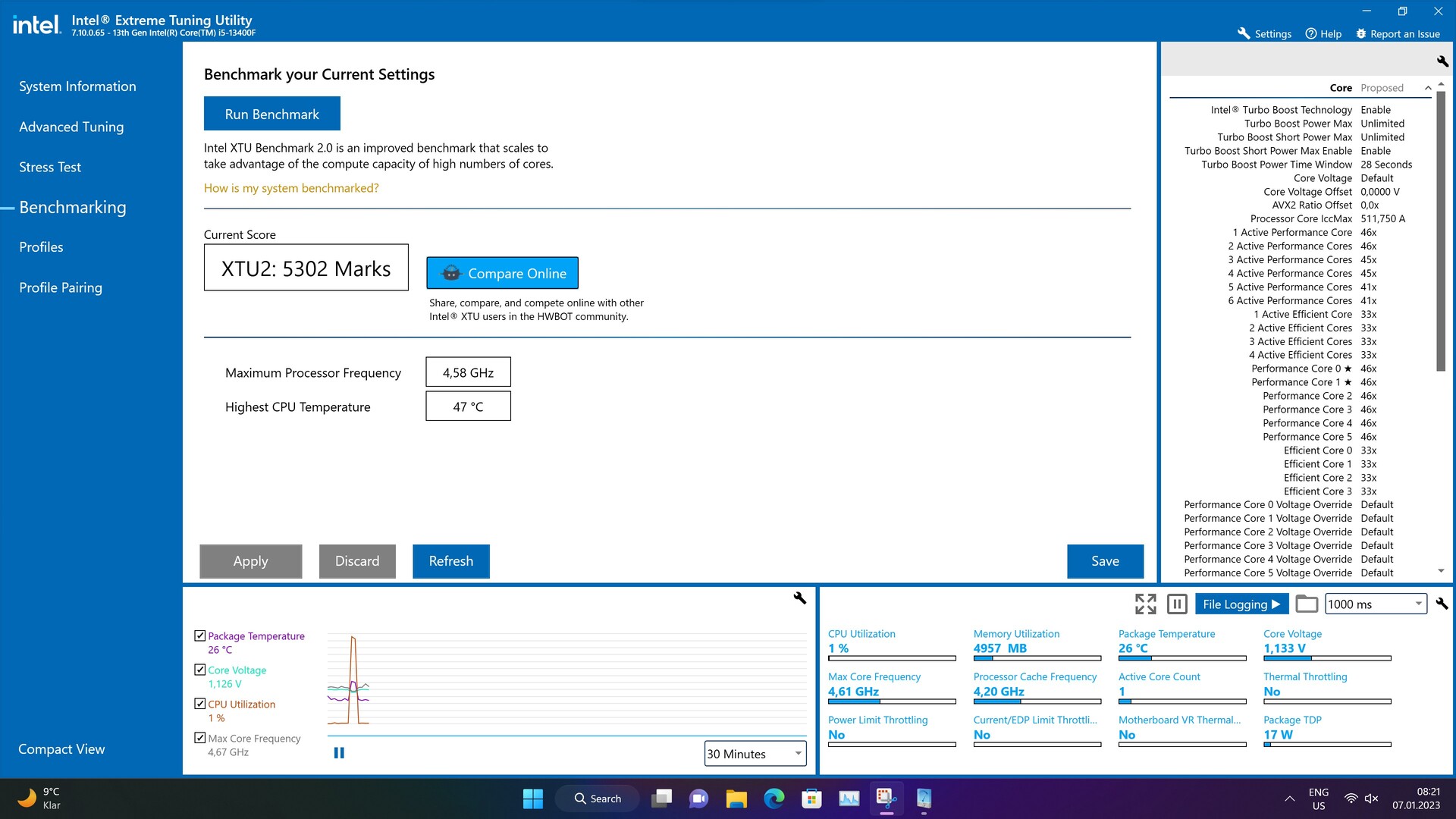Viewport: 1456px width, 819px height.
Task: Expand monitors panel to full view icon
Action: click(1145, 604)
